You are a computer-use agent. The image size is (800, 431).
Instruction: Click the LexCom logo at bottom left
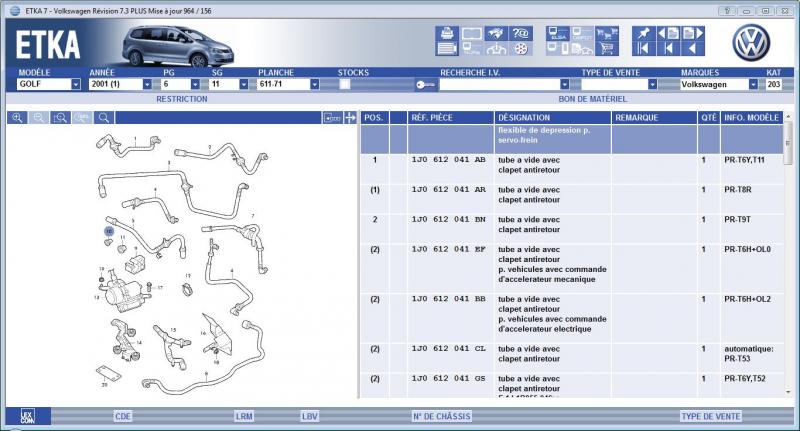(28, 416)
